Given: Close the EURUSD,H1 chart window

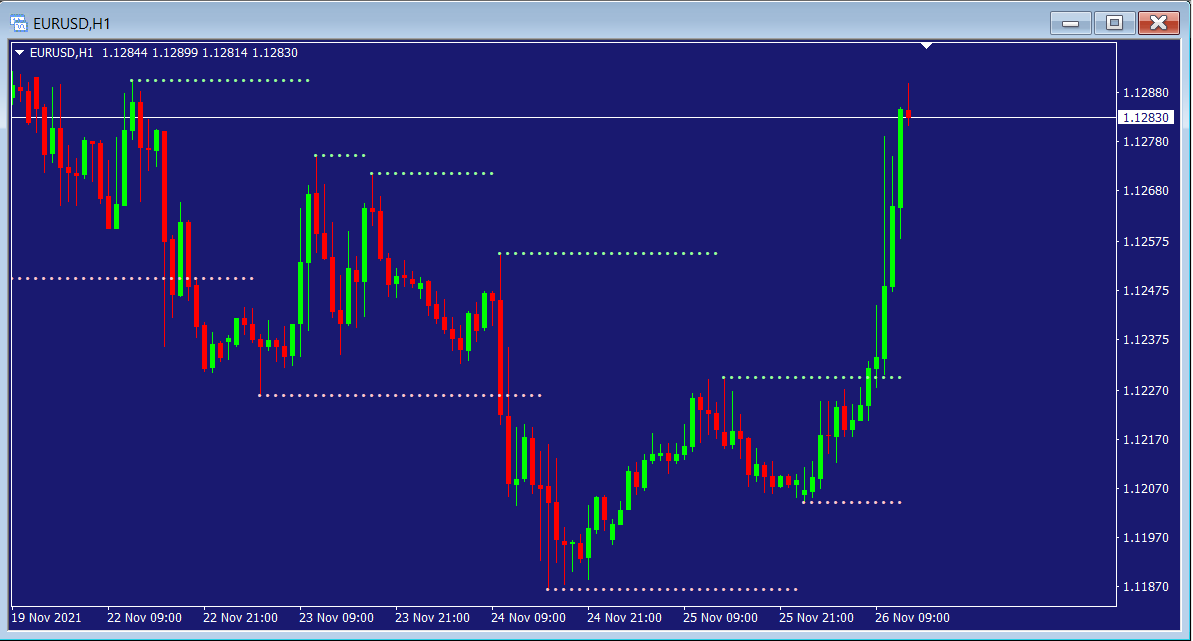Looking at the screenshot, I should [x=1158, y=22].
